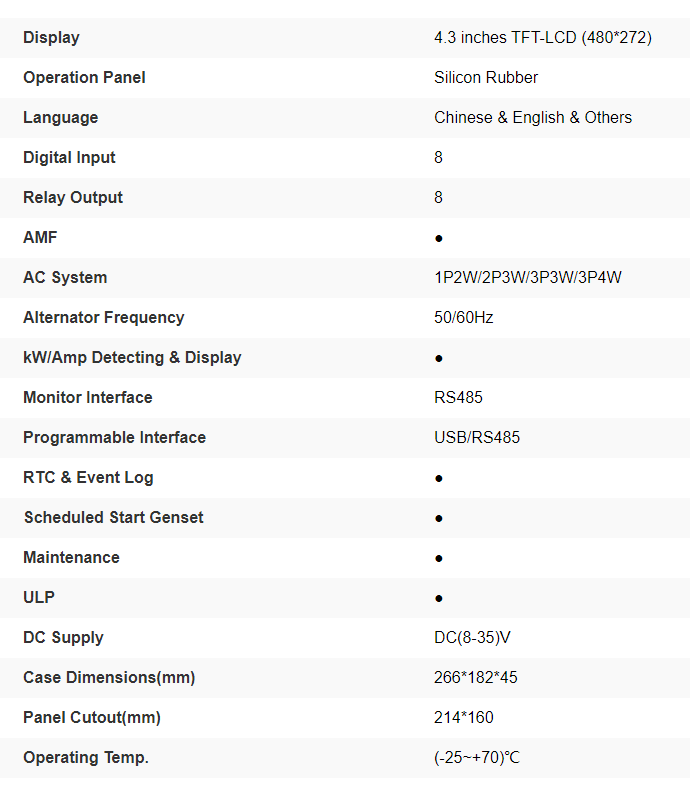This screenshot has width=690, height=787.
Task: Click the DC(8-35)V supply value
Action: (x=473, y=638)
